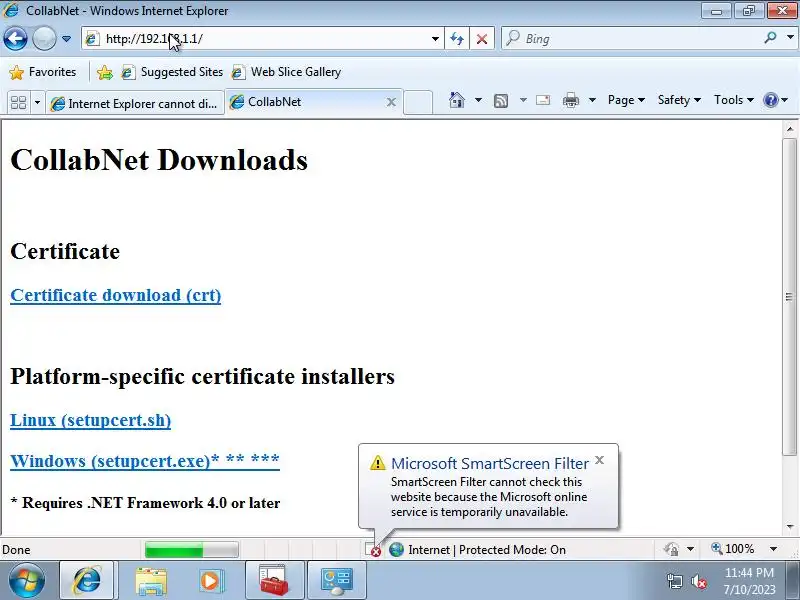Expand the feeds dropdown arrow
The width and height of the screenshot is (800, 600).
click(x=523, y=100)
